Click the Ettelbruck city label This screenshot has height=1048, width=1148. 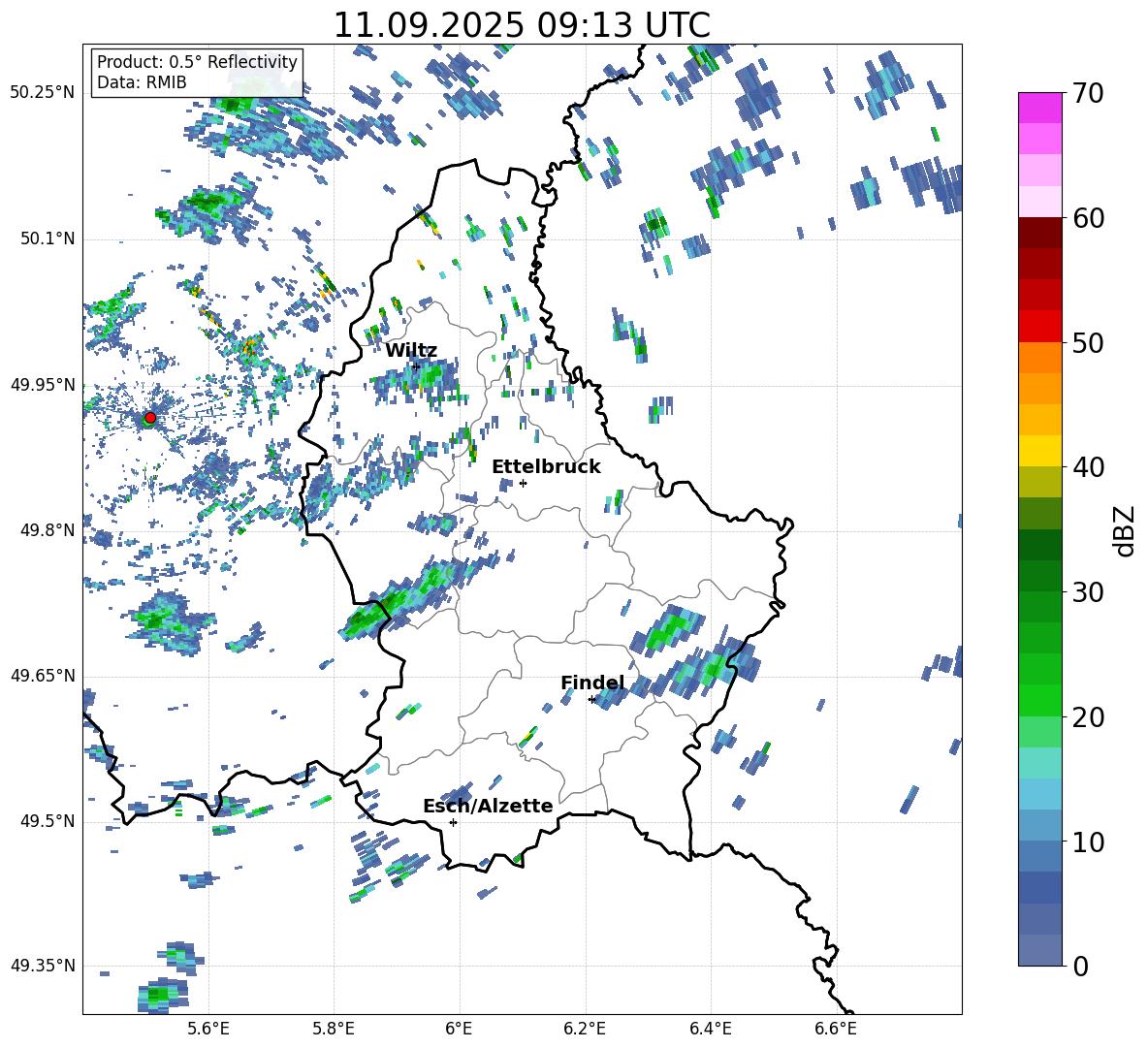(546, 467)
